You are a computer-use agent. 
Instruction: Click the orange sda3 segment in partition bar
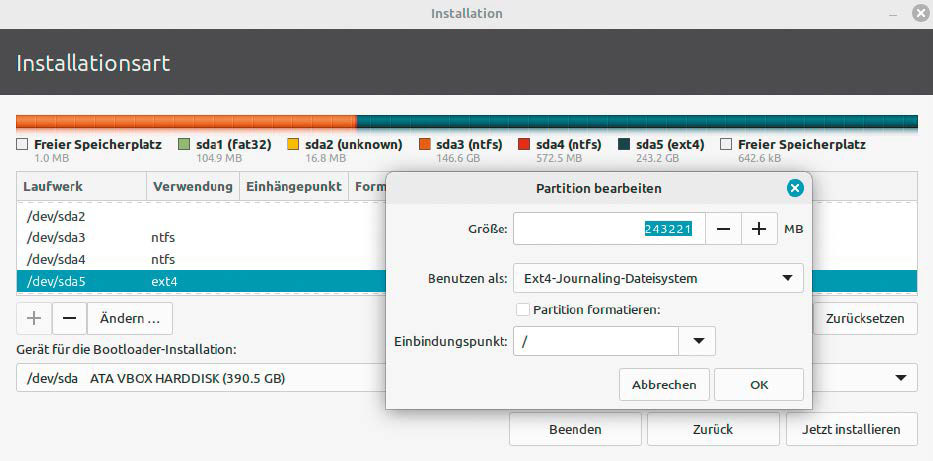tap(186, 122)
